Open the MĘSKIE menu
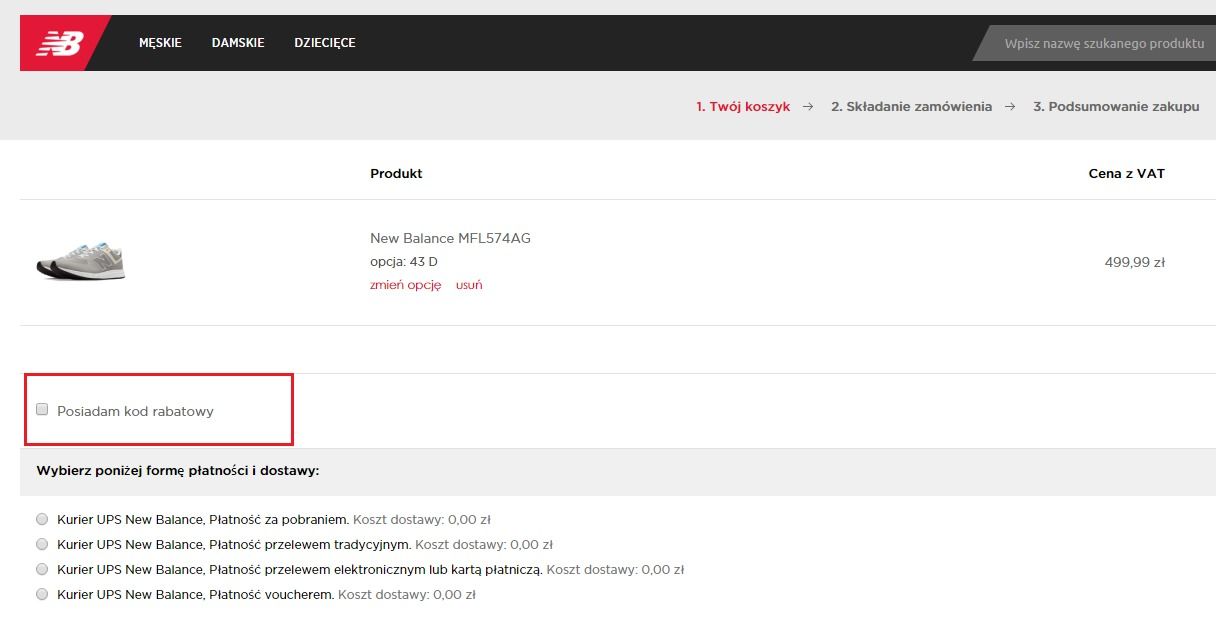 coord(160,43)
